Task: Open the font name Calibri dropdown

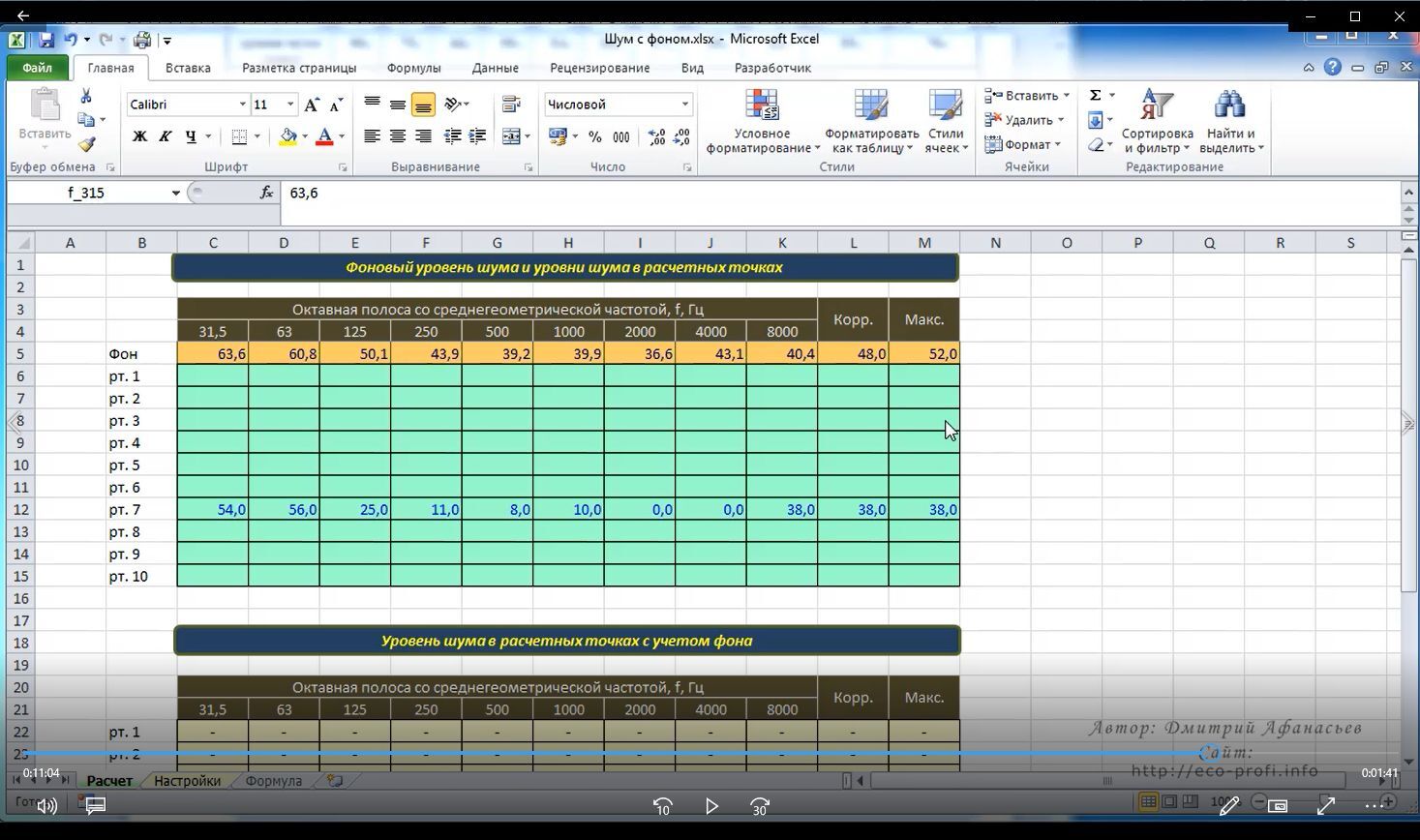Action: coord(242,105)
